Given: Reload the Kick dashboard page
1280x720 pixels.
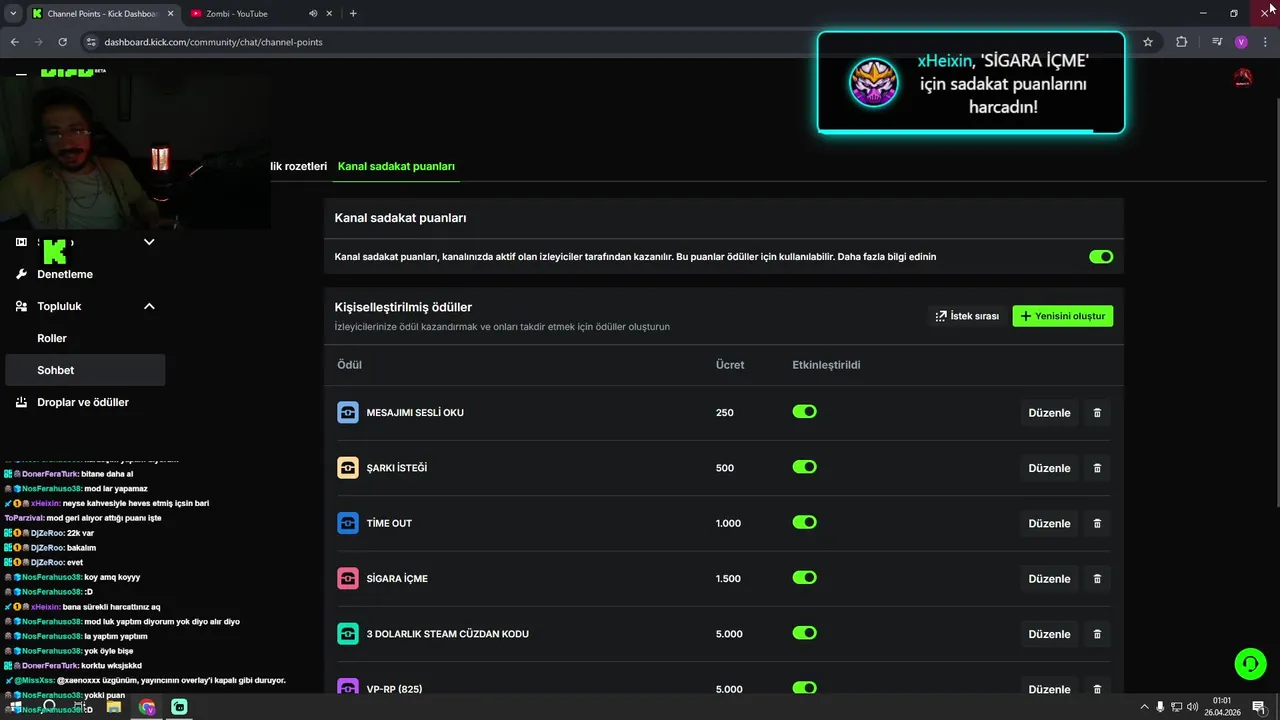Looking at the screenshot, I should point(62,42).
